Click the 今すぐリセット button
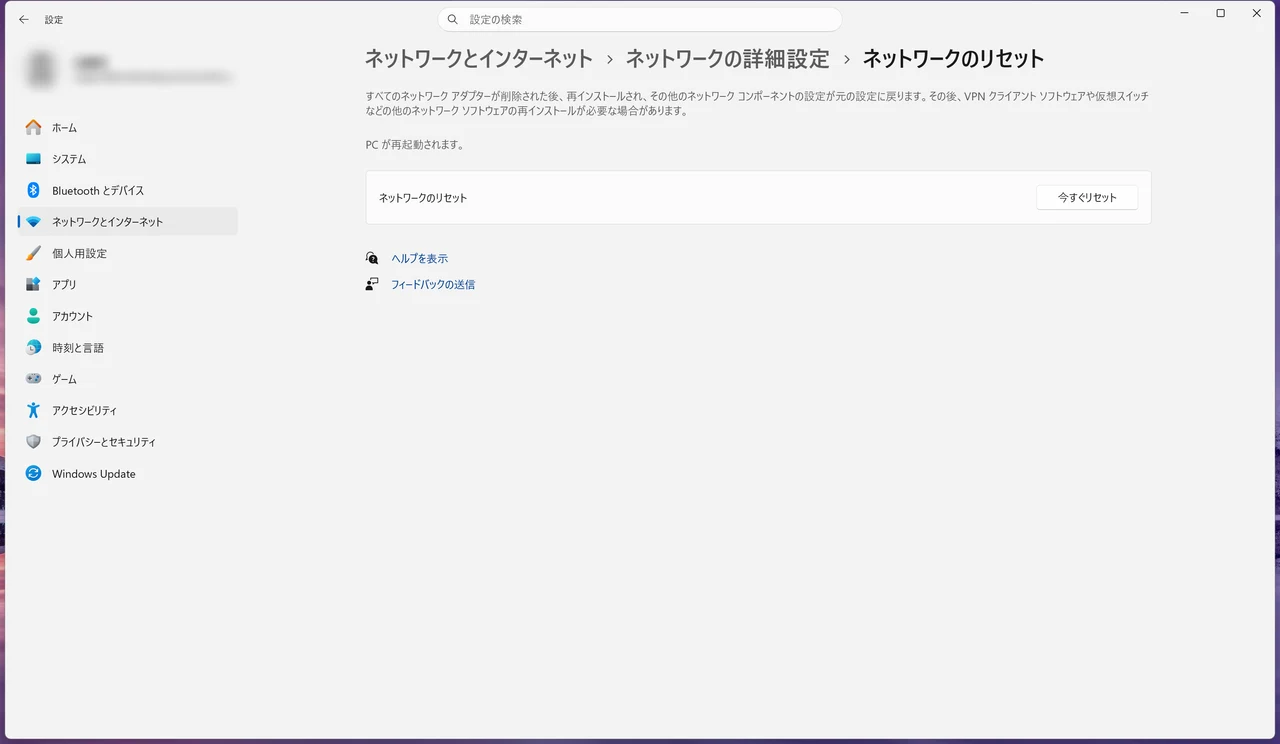 coord(1087,198)
